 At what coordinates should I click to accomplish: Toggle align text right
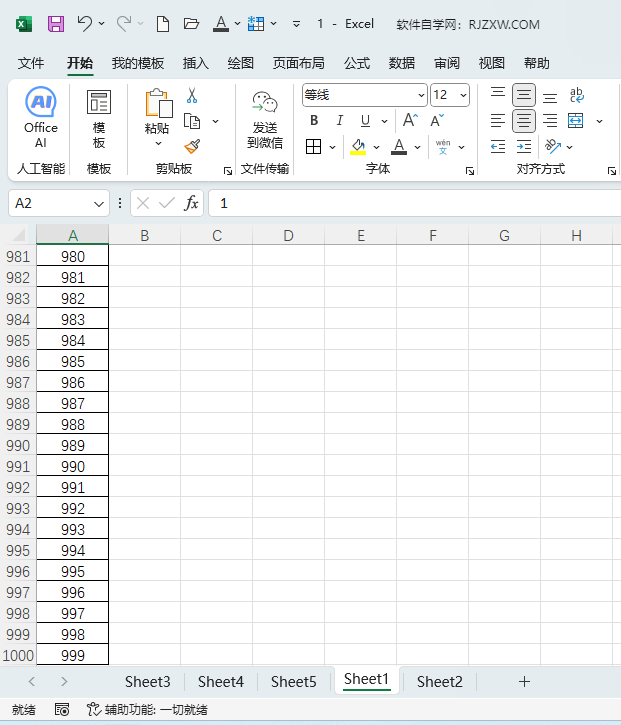click(550, 121)
